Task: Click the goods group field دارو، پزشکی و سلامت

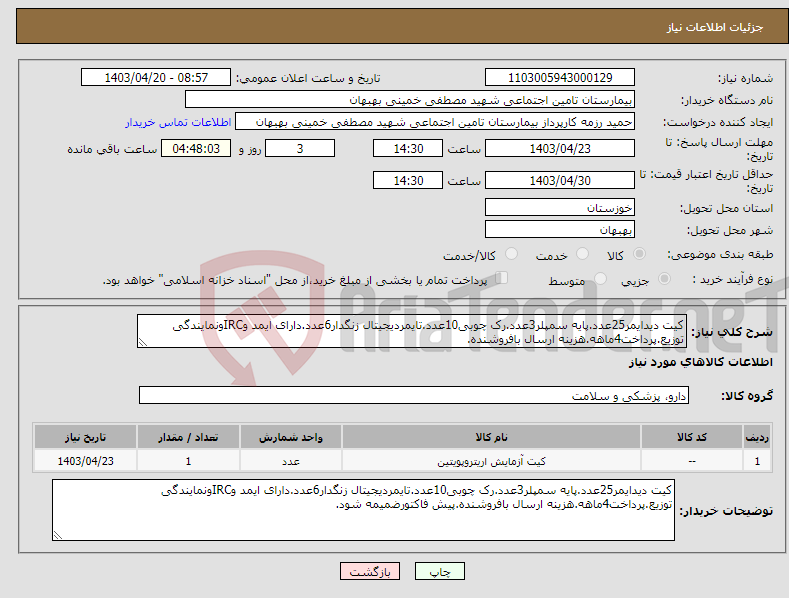Action: coord(414,396)
